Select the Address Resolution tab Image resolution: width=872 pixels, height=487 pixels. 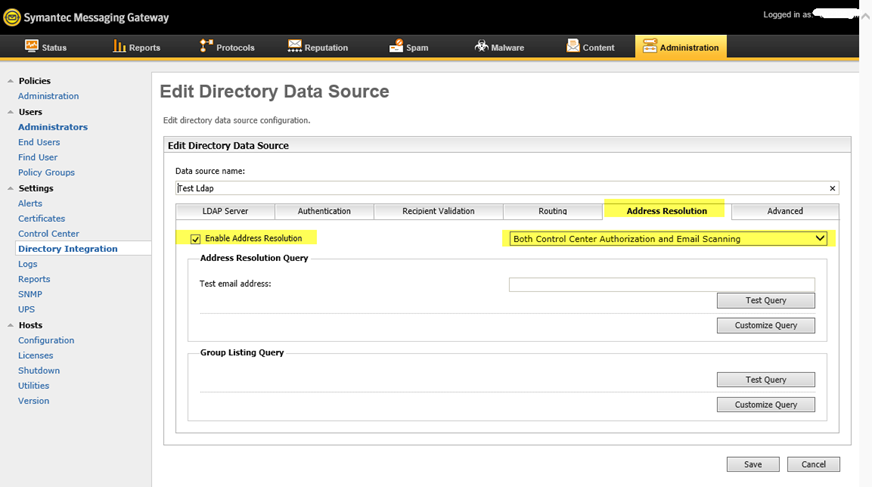tap(667, 211)
